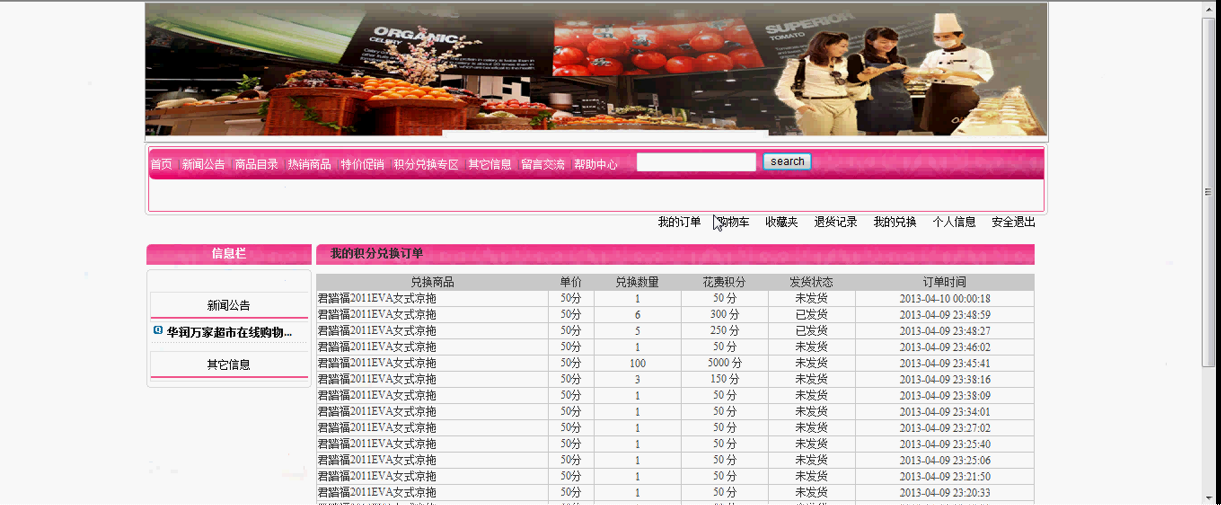Click the 新闻公告 sidebar heading
The width and height of the screenshot is (1221, 505).
pos(229,306)
